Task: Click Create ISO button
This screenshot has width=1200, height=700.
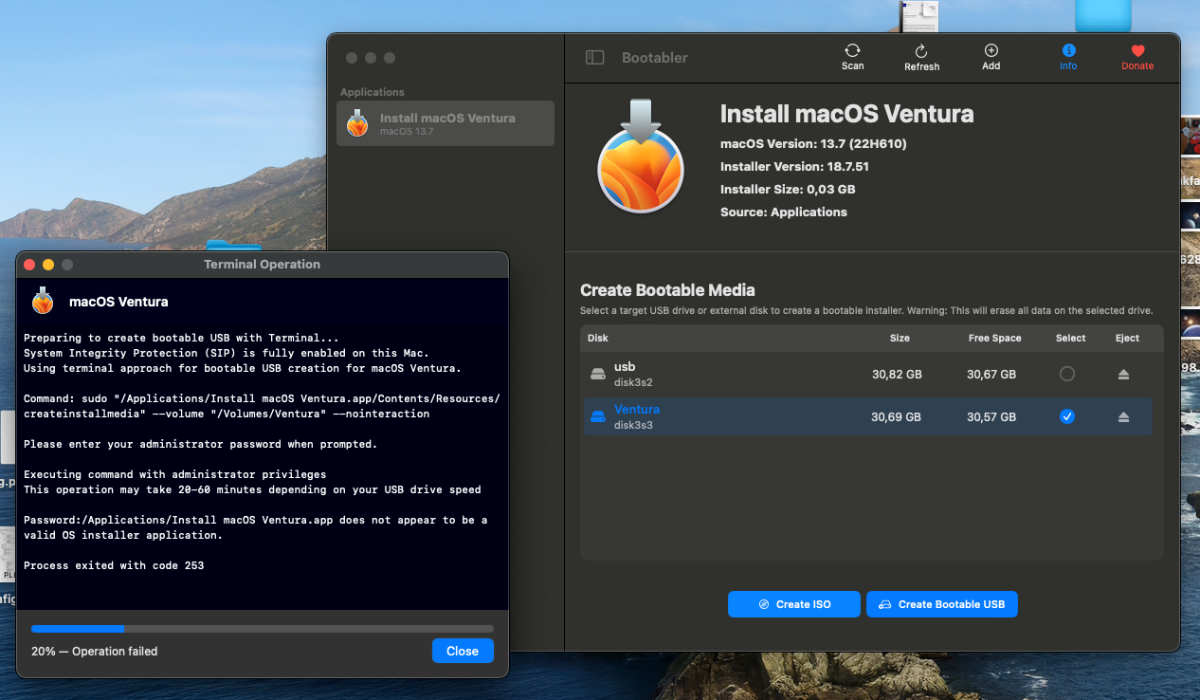Action: pyautogui.click(x=794, y=604)
